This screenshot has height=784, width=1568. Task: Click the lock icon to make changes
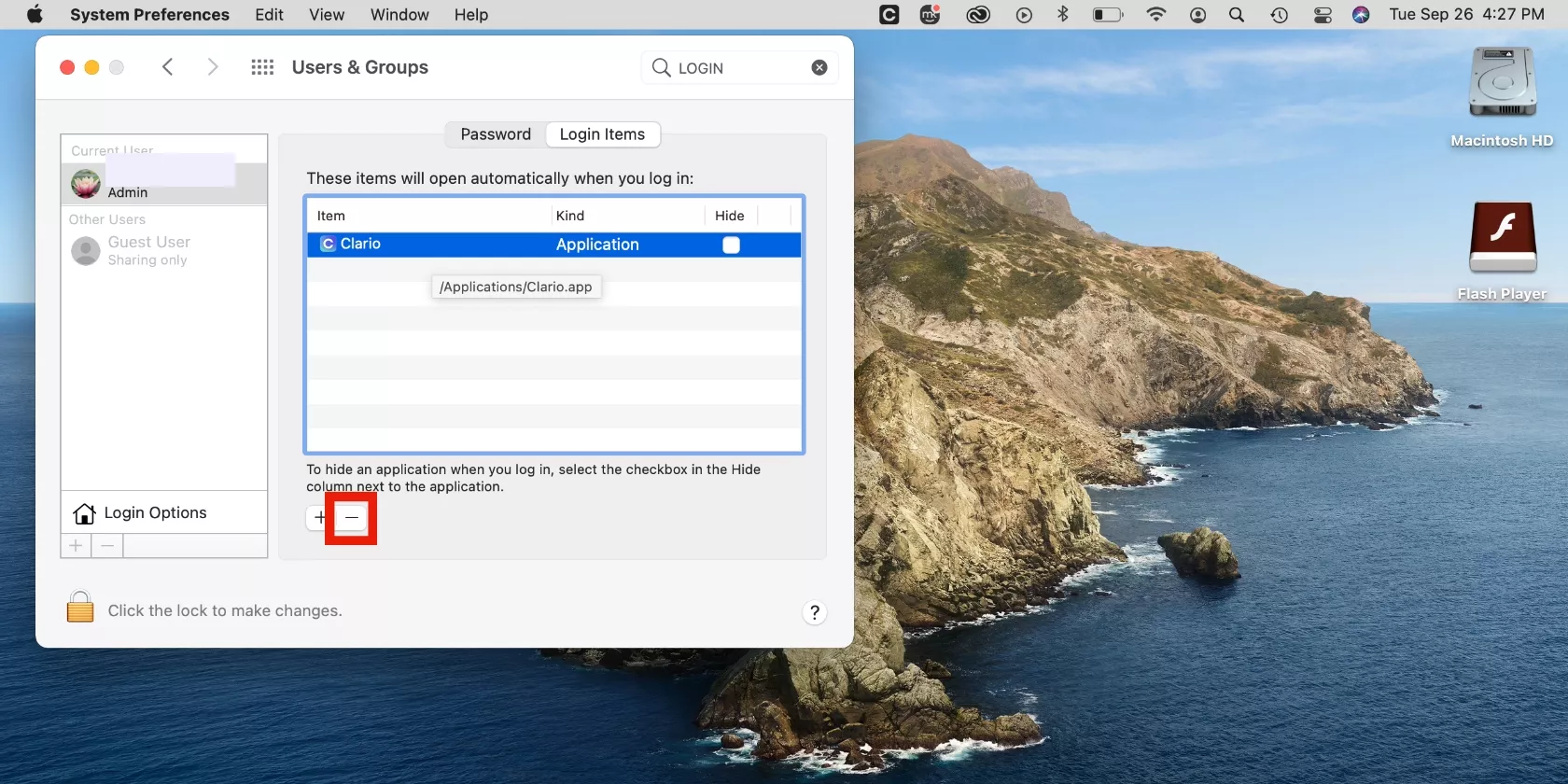80,608
